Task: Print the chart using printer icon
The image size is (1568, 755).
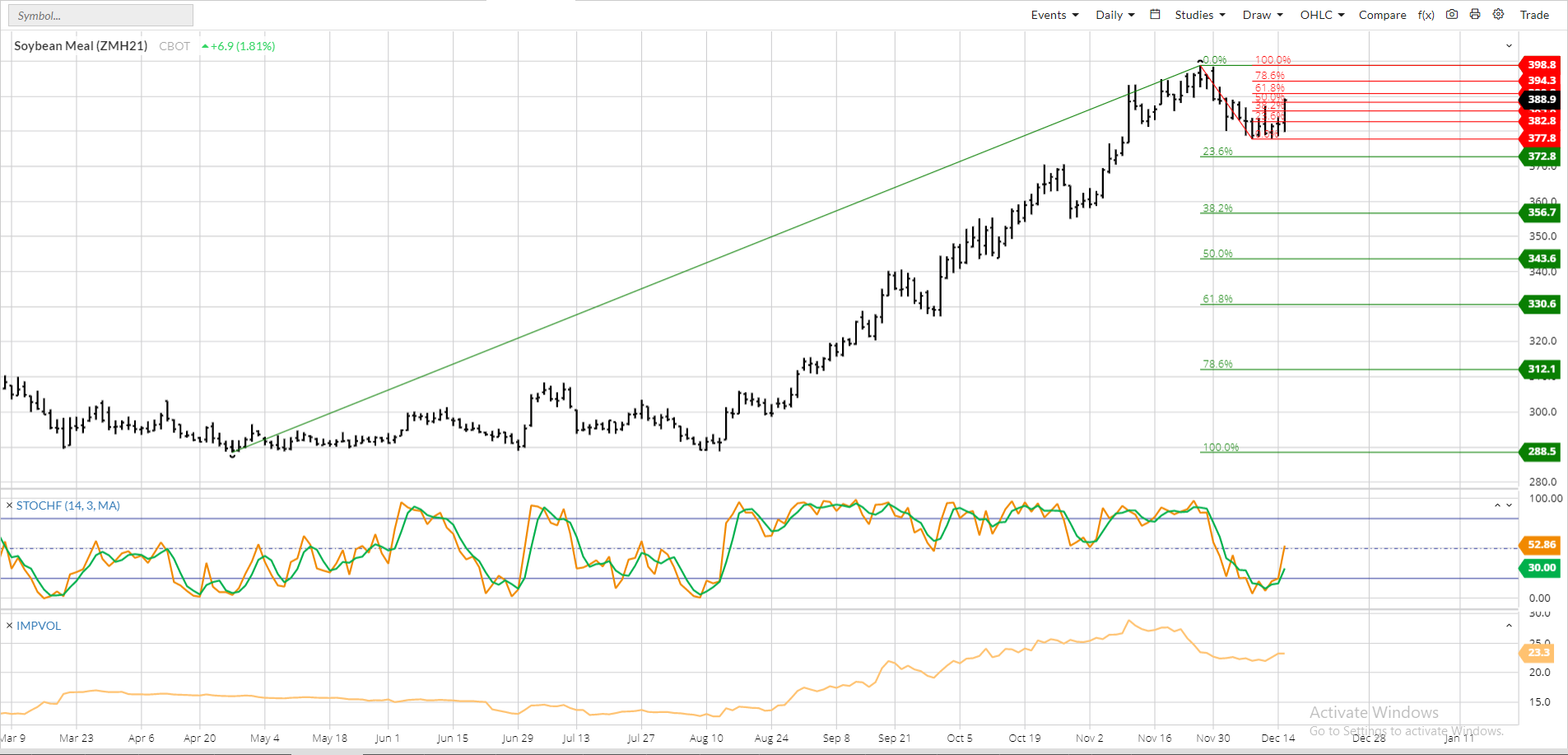Action: [x=1475, y=15]
